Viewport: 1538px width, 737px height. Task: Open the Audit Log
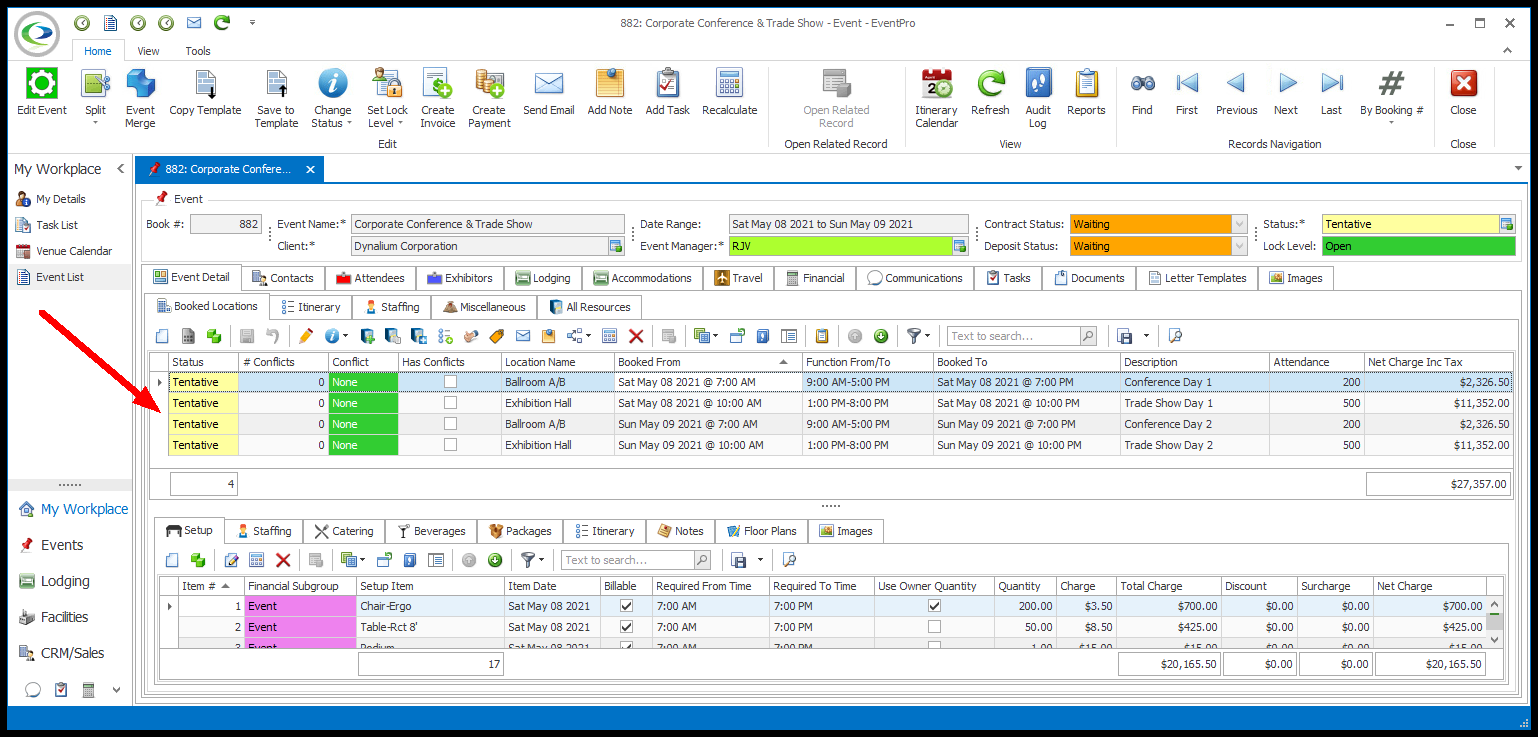click(1038, 84)
